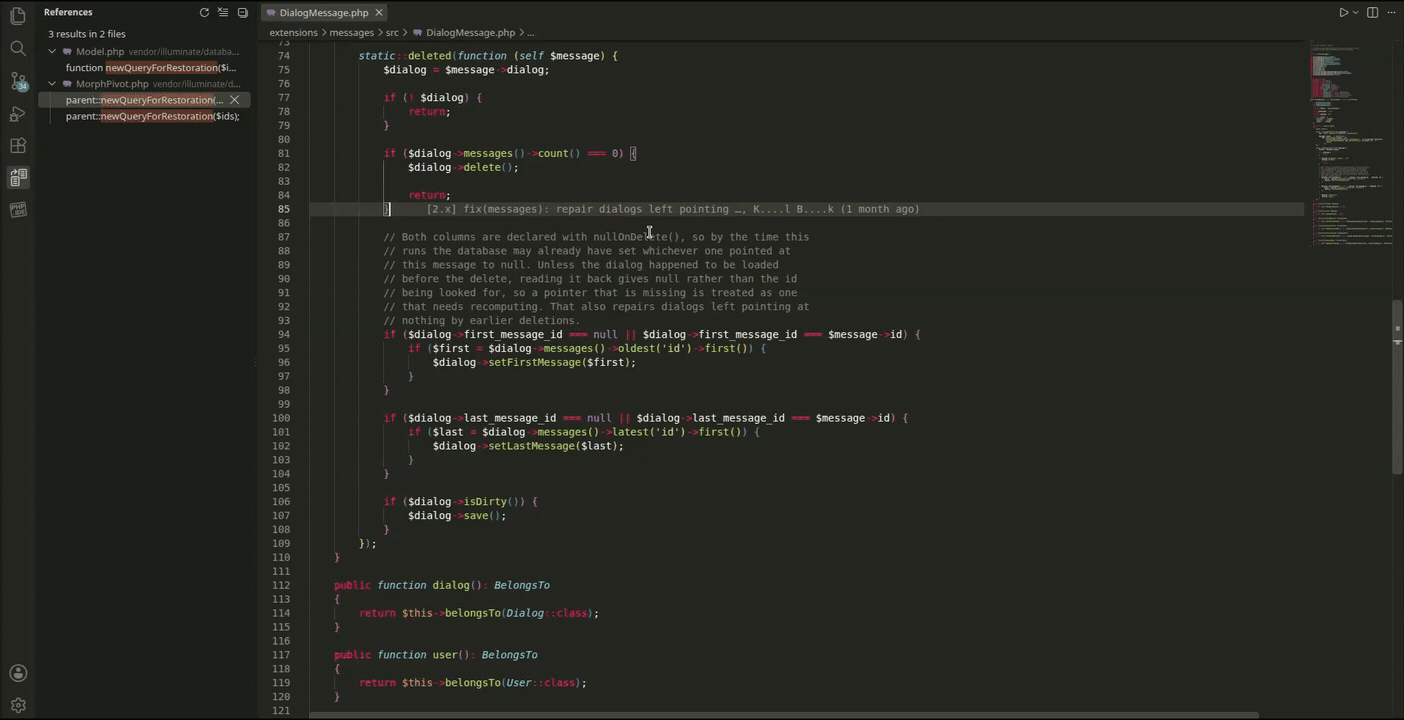Image resolution: width=1404 pixels, height=720 pixels.
Task: Click the References panel title
Action: 68,12
